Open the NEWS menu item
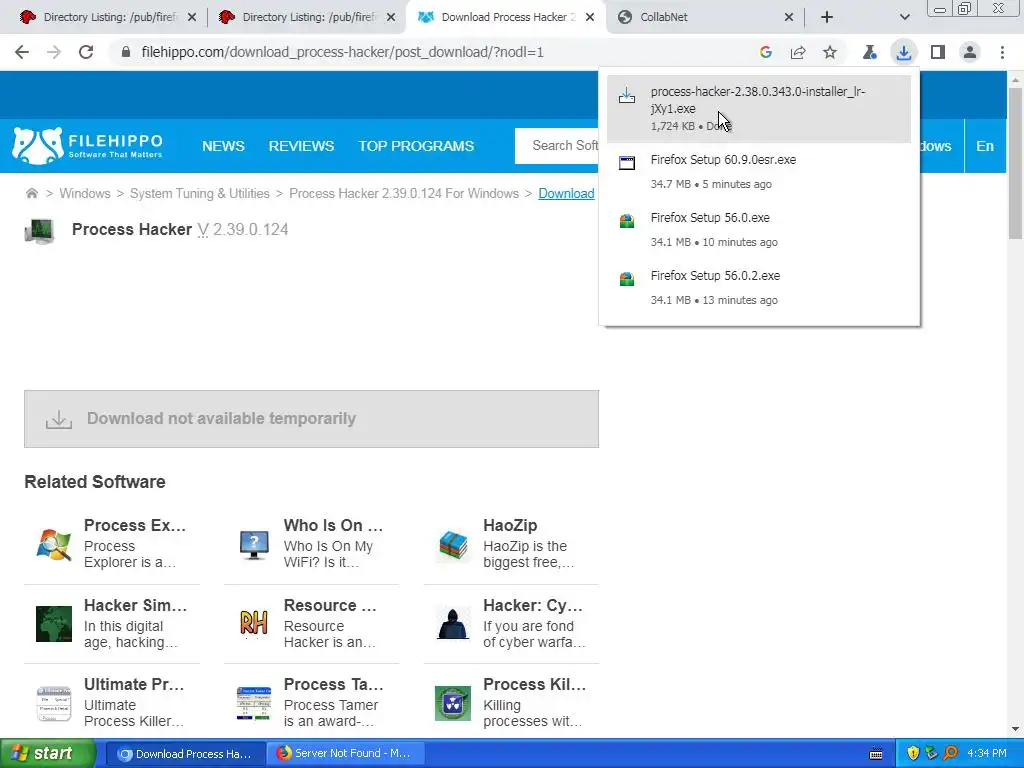Viewport: 1024px width, 768px height. (x=223, y=146)
